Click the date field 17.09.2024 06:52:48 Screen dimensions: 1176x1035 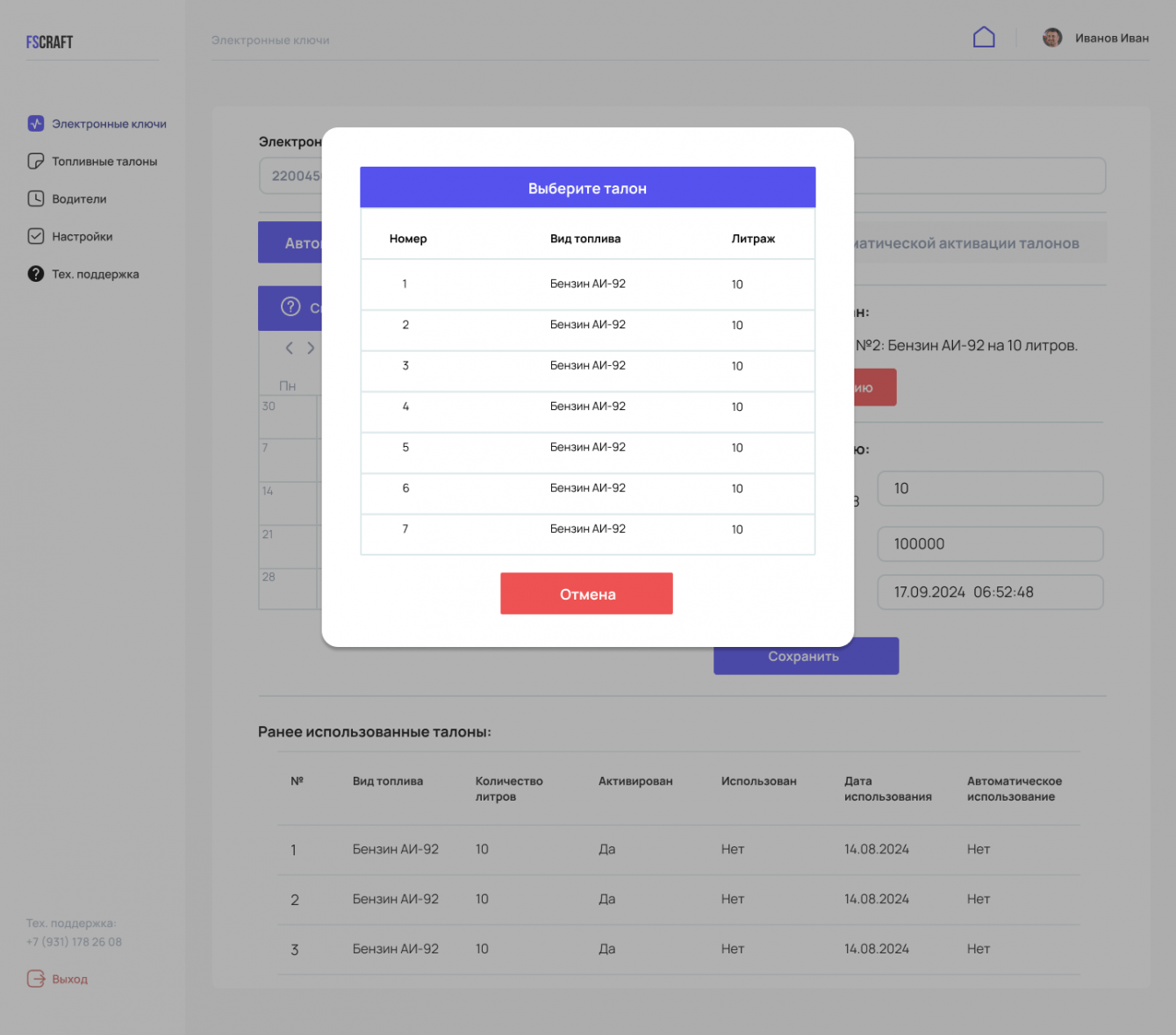click(990, 592)
